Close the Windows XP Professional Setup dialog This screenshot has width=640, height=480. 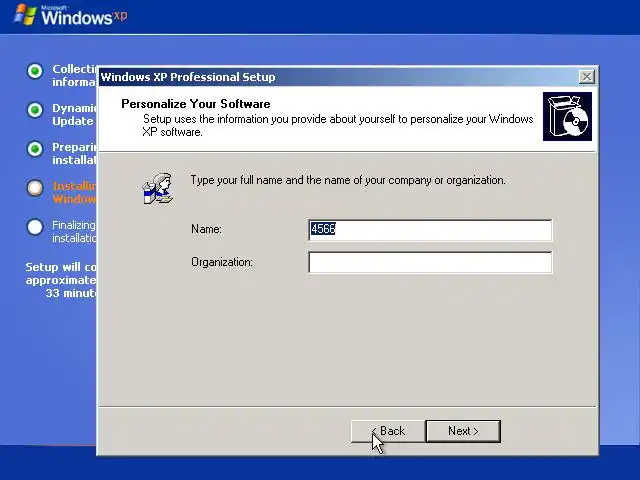tap(587, 77)
